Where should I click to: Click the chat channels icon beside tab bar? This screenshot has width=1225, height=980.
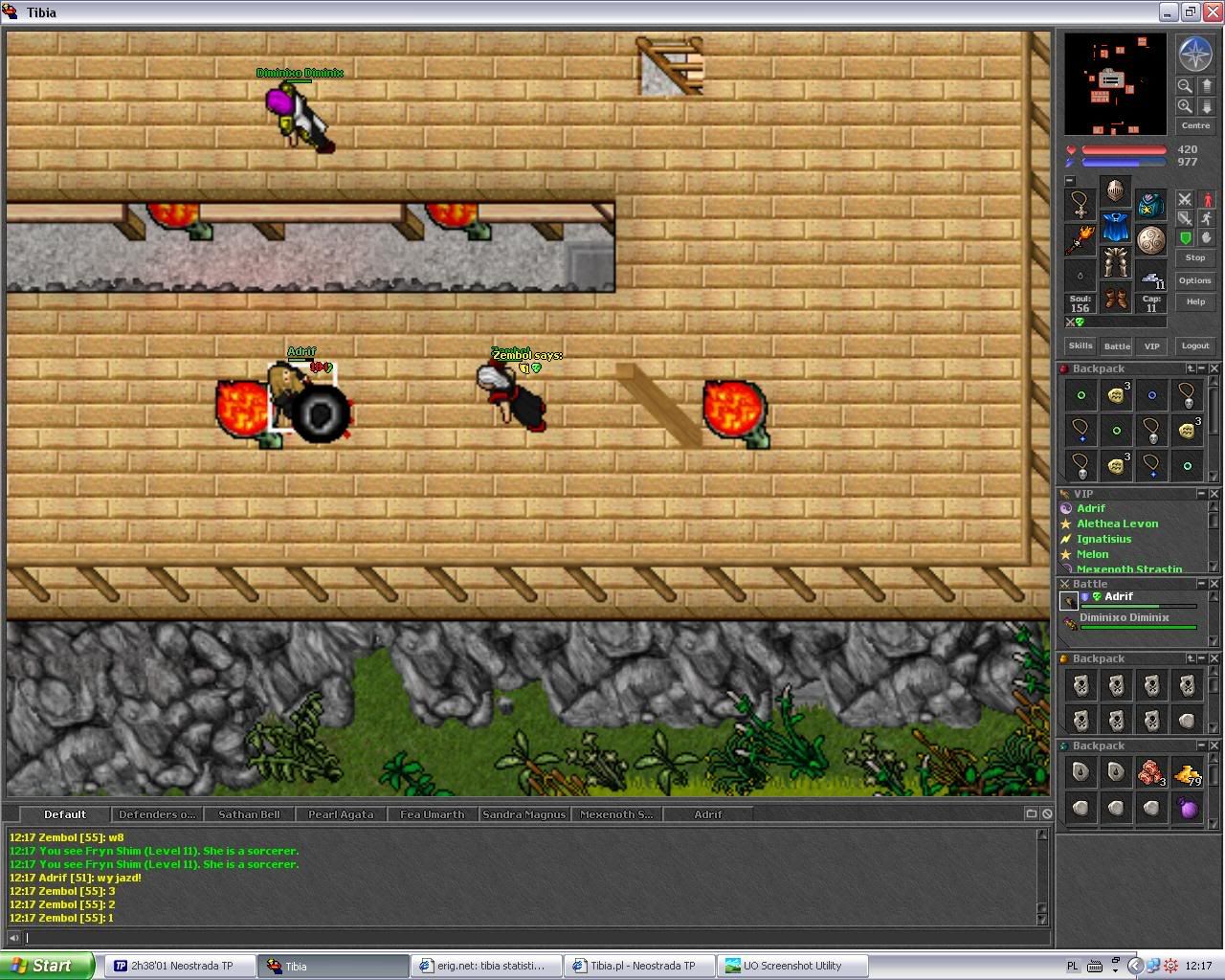[x=1032, y=814]
